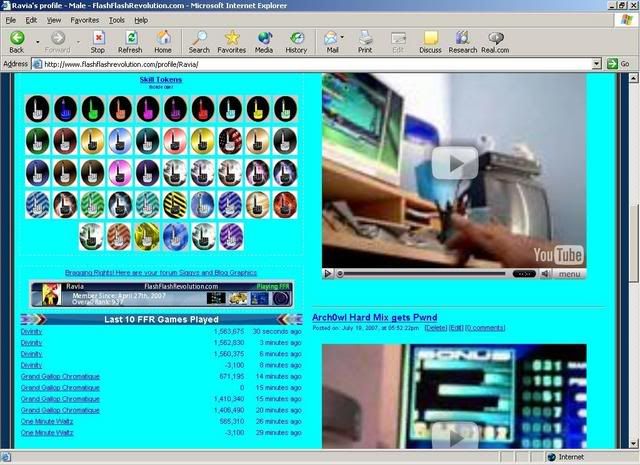Click the large play button on top video
This screenshot has width=640, height=465.
pyautogui.click(x=457, y=162)
